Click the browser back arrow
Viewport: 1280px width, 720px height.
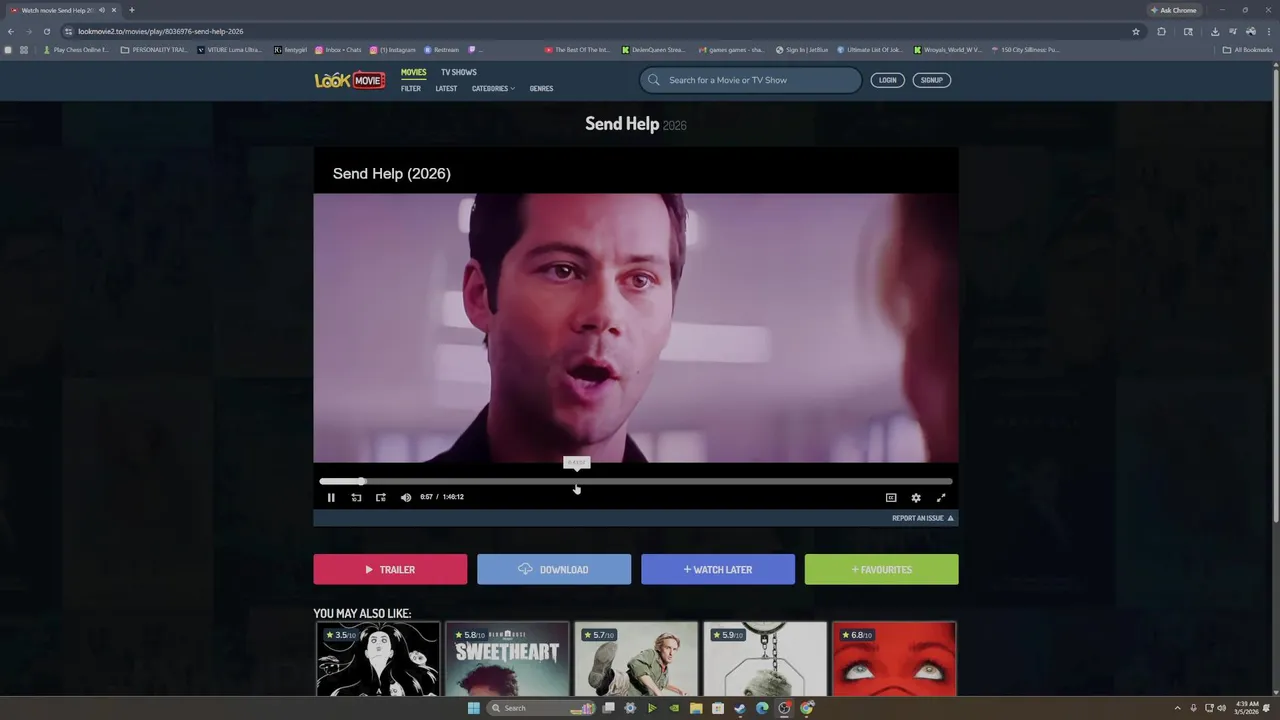click(x=11, y=31)
